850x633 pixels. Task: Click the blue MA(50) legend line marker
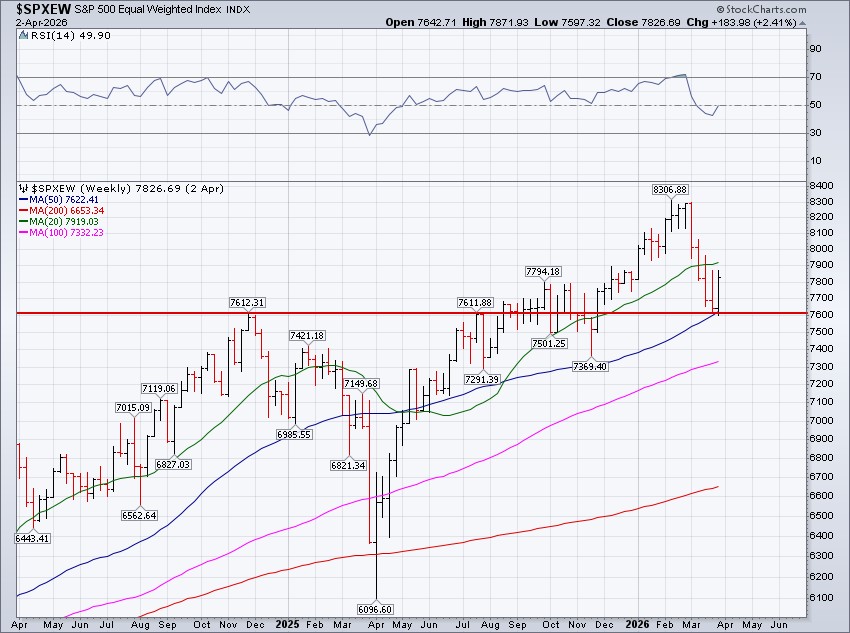[22, 199]
